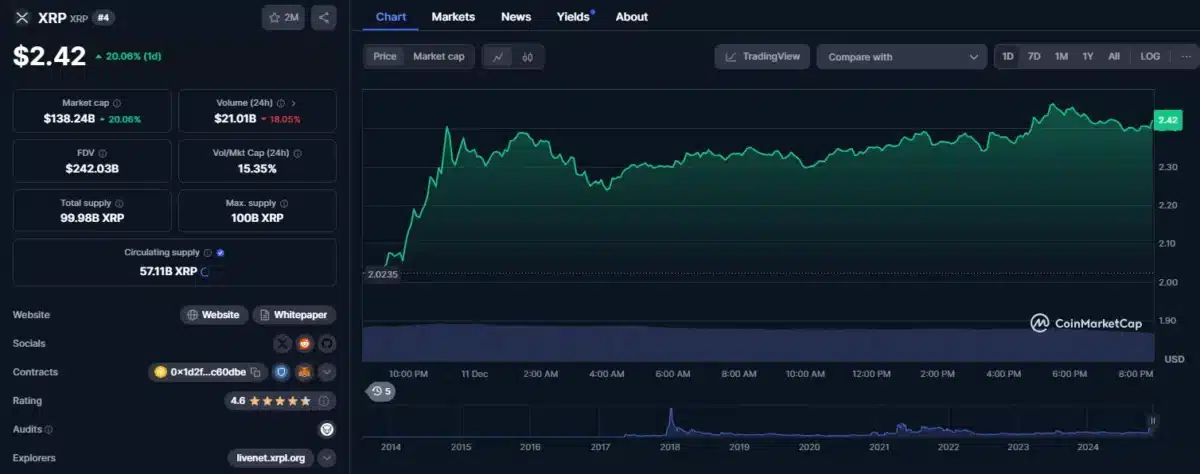
Task: Click the 57.11B XRP circulating supply value
Action: click(168, 270)
